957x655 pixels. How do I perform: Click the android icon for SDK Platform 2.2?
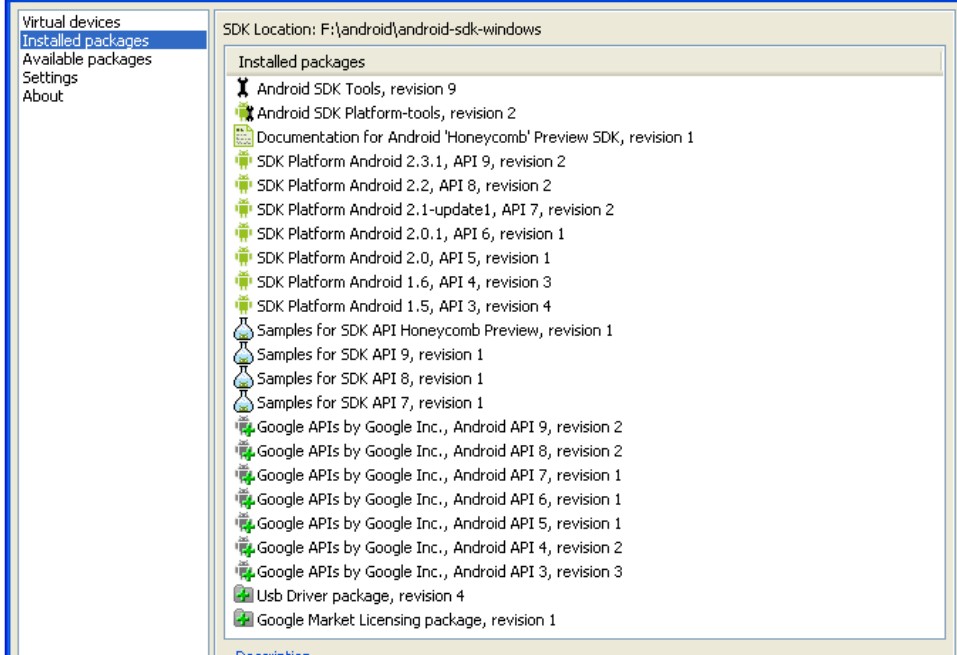click(243, 185)
